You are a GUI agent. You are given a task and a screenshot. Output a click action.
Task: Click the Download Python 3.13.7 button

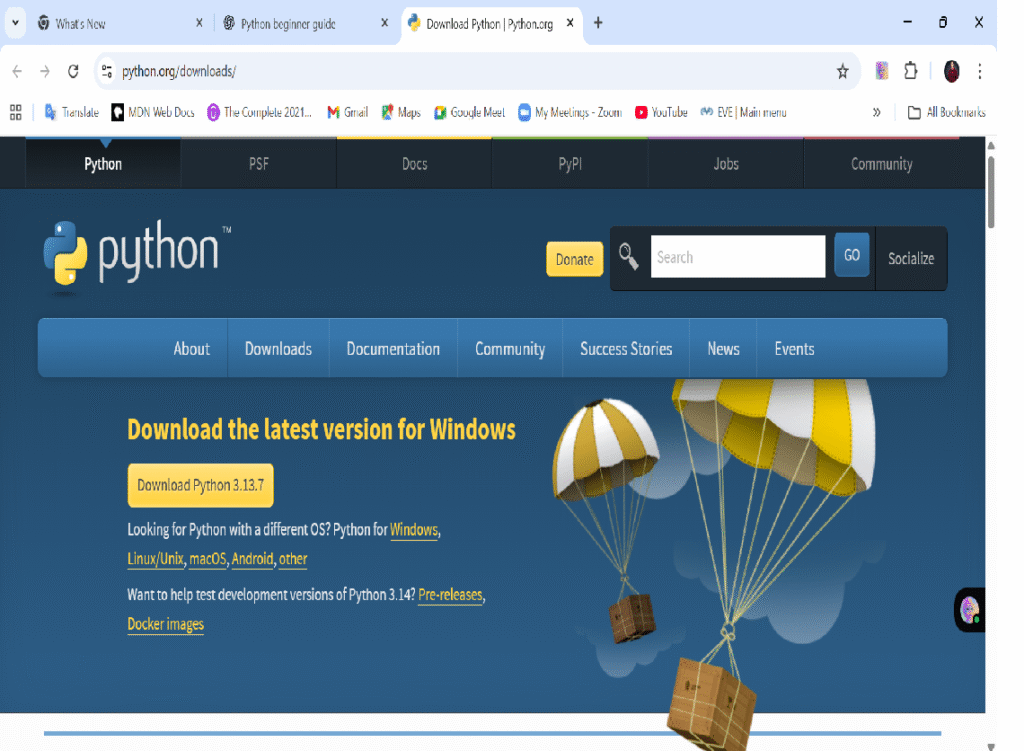[200, 485]
